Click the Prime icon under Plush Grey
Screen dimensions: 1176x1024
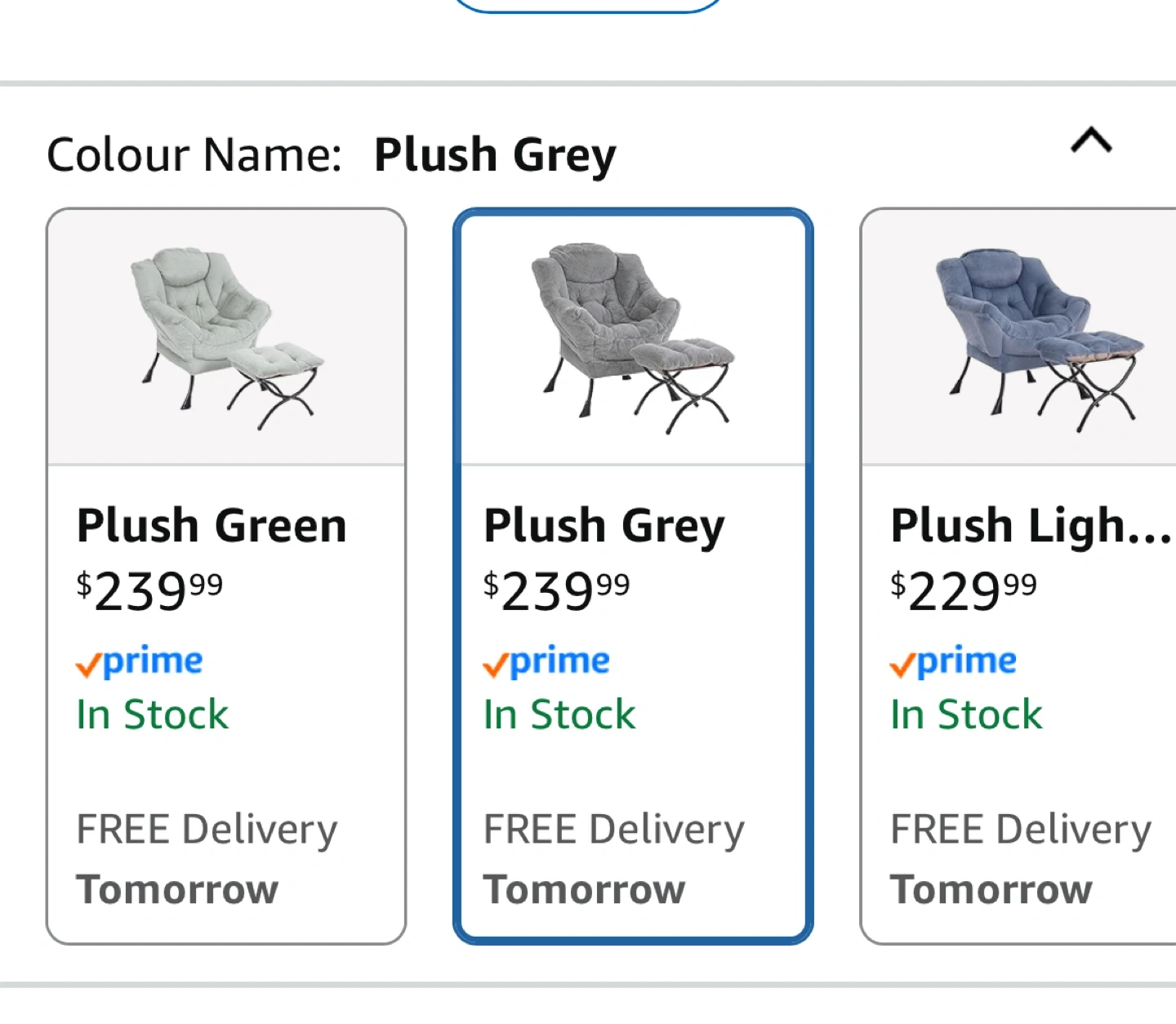[546, 661]
